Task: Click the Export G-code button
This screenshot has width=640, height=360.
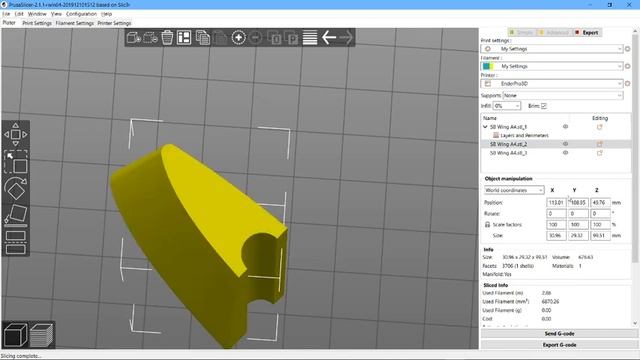Action: coord(559,345)
